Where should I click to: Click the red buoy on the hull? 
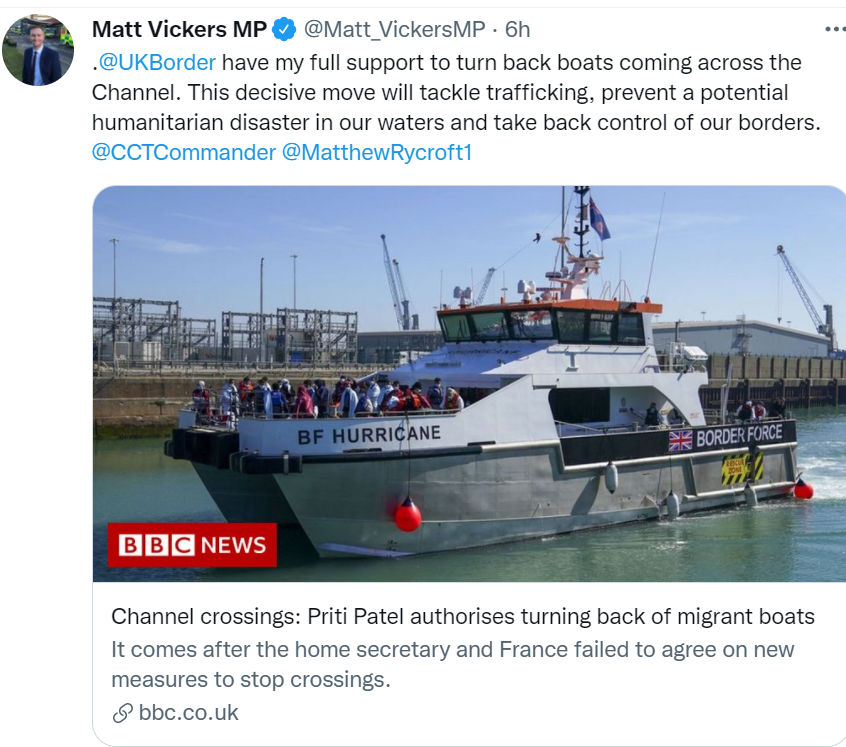[x=408, y=515]
